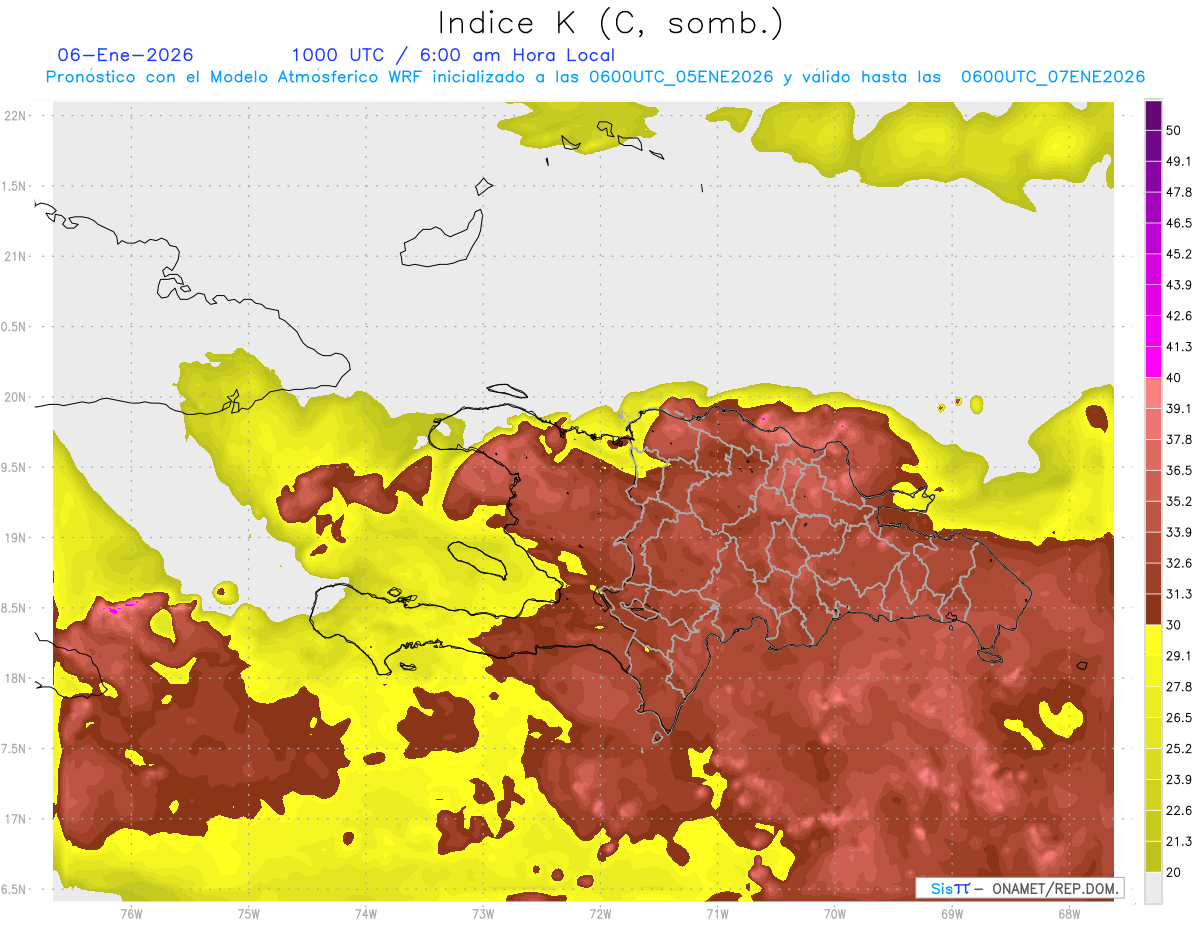The width and height of the screenshot is (1200, 927).
Task: Click the "74W" longitude label
Action: pyautogui.click(x=366, y=914)
